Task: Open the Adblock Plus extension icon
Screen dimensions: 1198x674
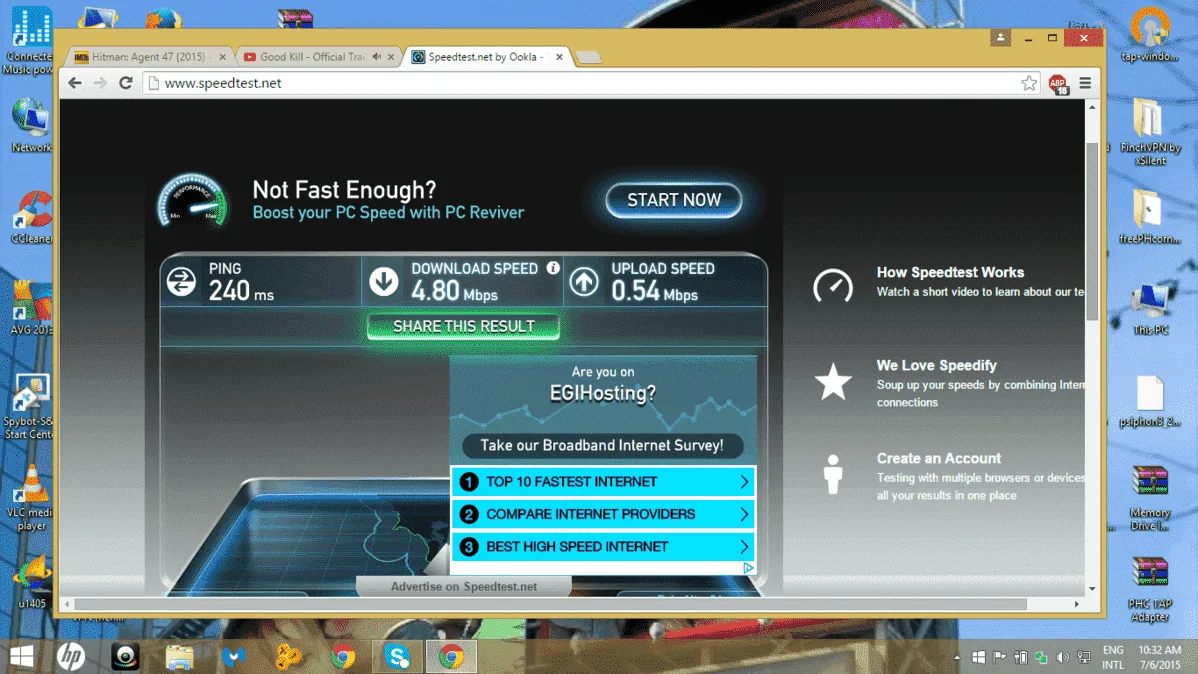Action: (x=1058, y=84)
